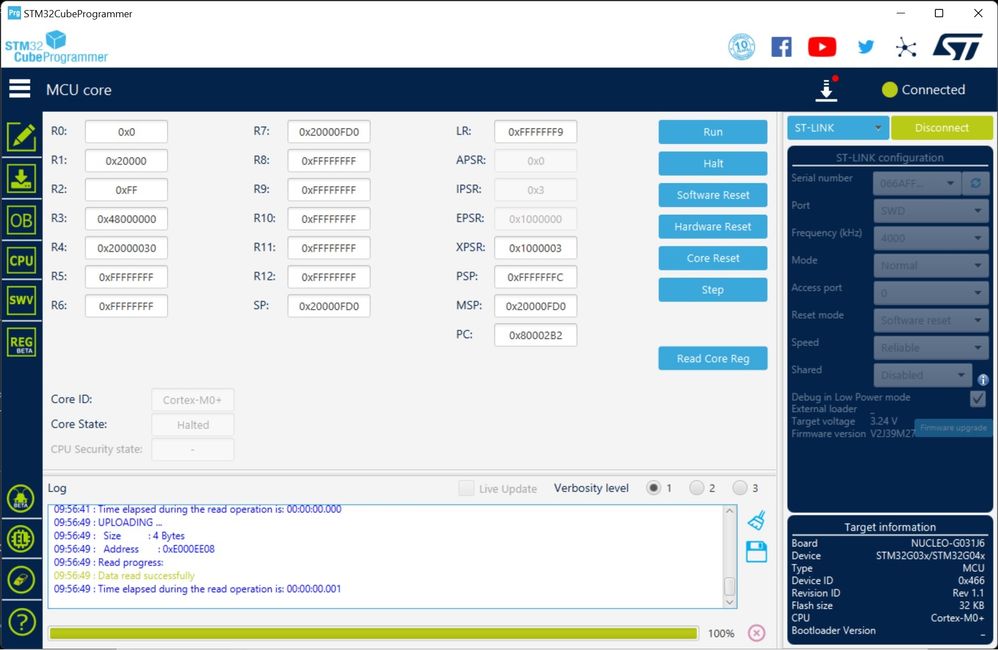Click the Disconnect button
This screenshot has height=650, width=998.
[x=942, y=127]
